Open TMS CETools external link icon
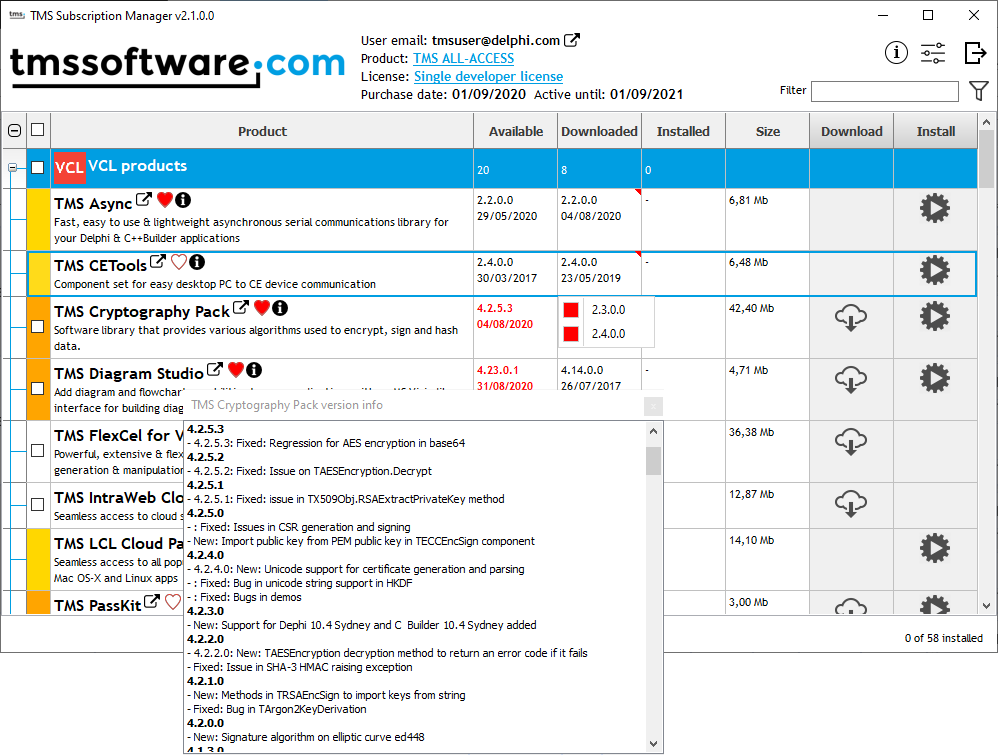Viewport: 998px width, 755px height. (x=158, y=262)
